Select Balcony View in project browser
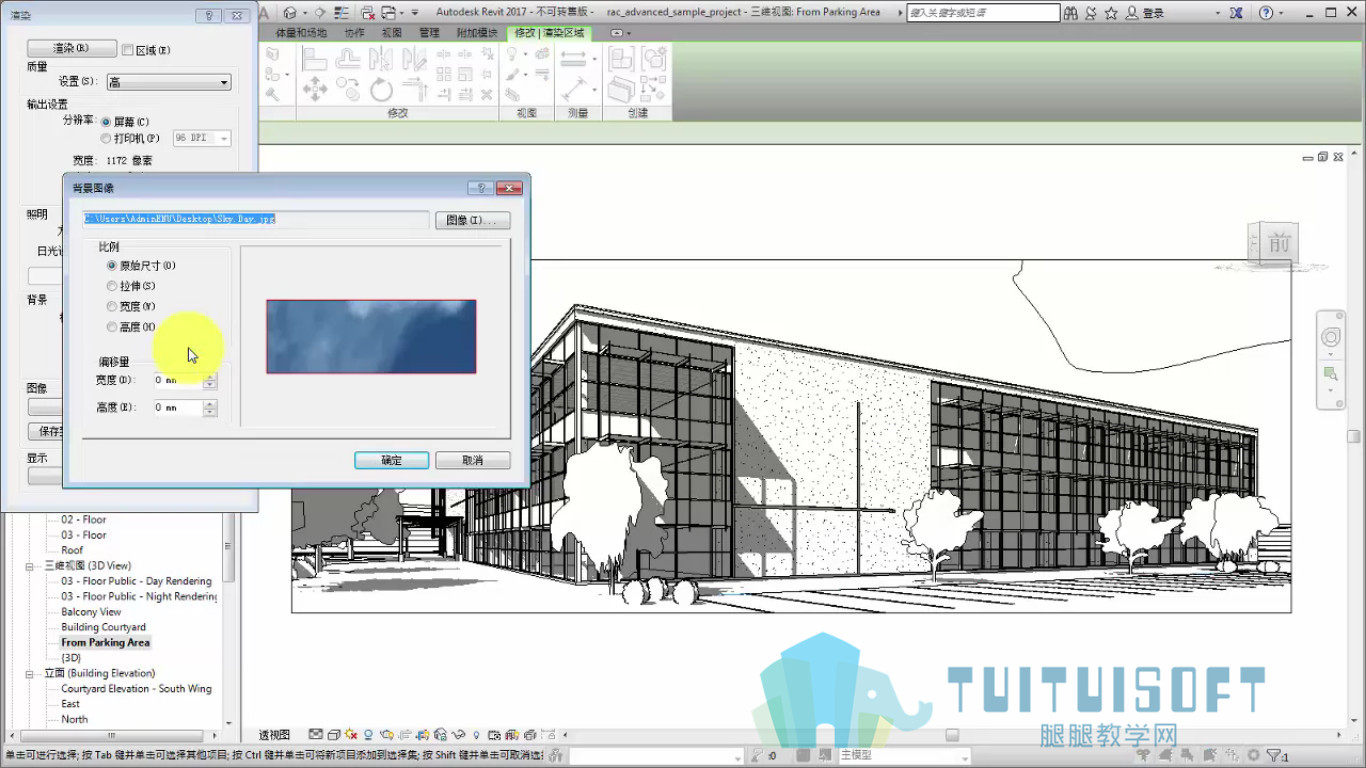 (91, 612)
